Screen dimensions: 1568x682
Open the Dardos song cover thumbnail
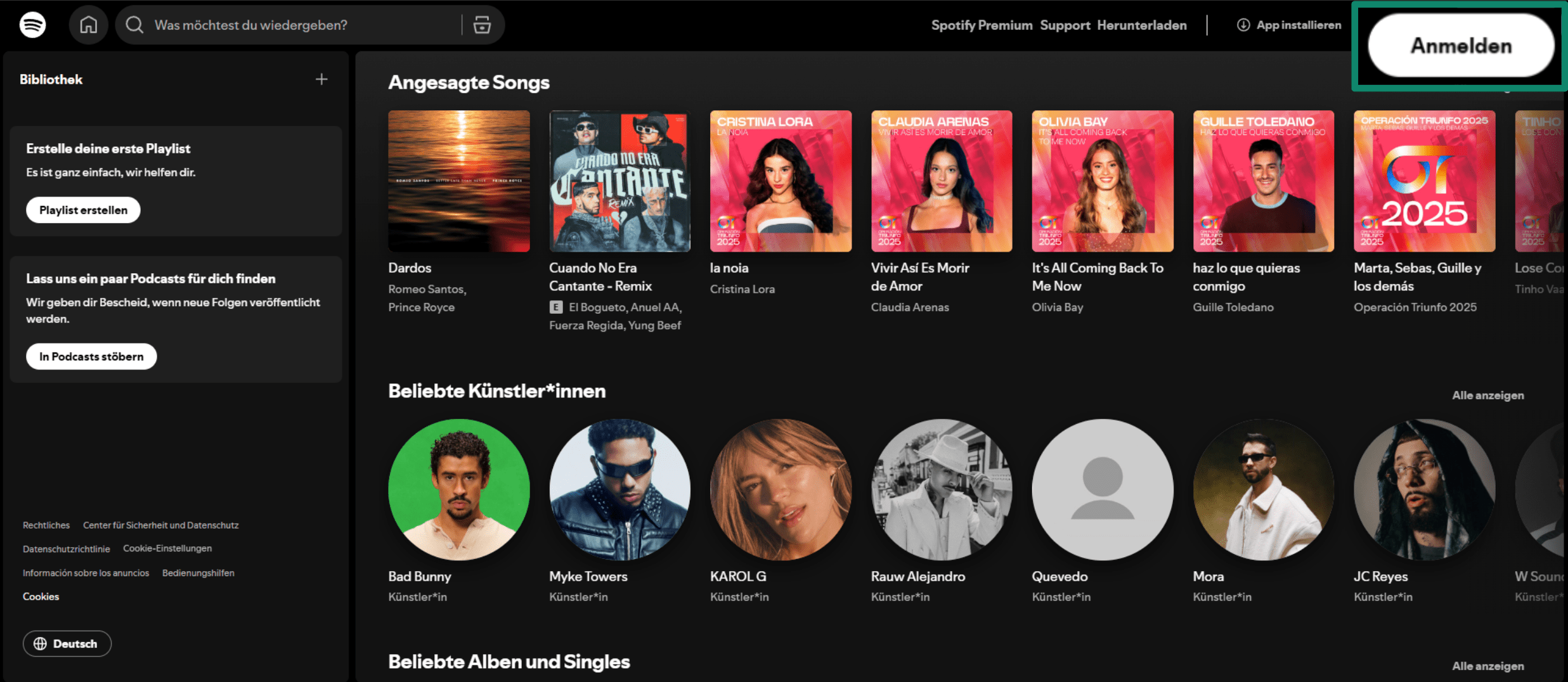click(x=459, y=181)
